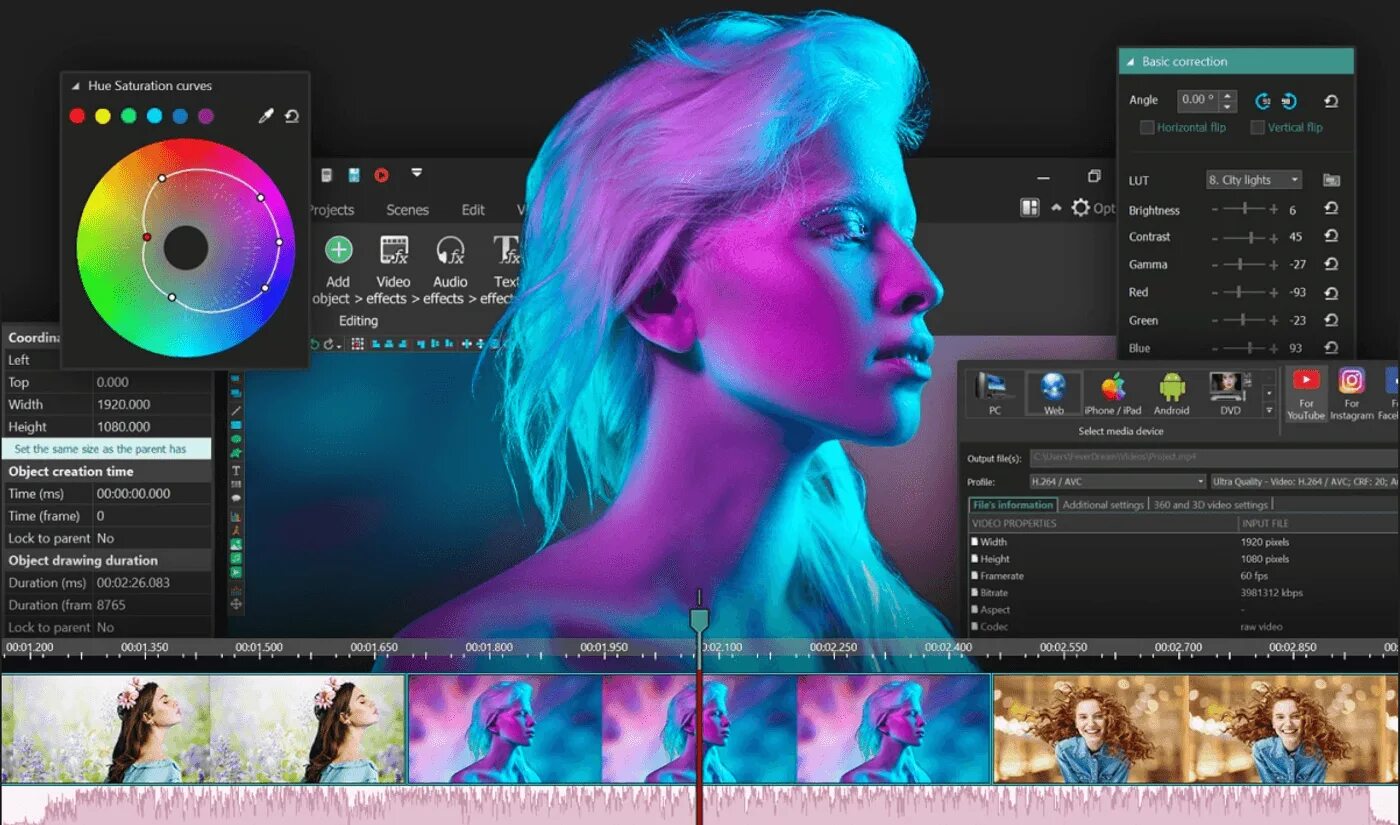Reset the Green value

(1331, 320)
